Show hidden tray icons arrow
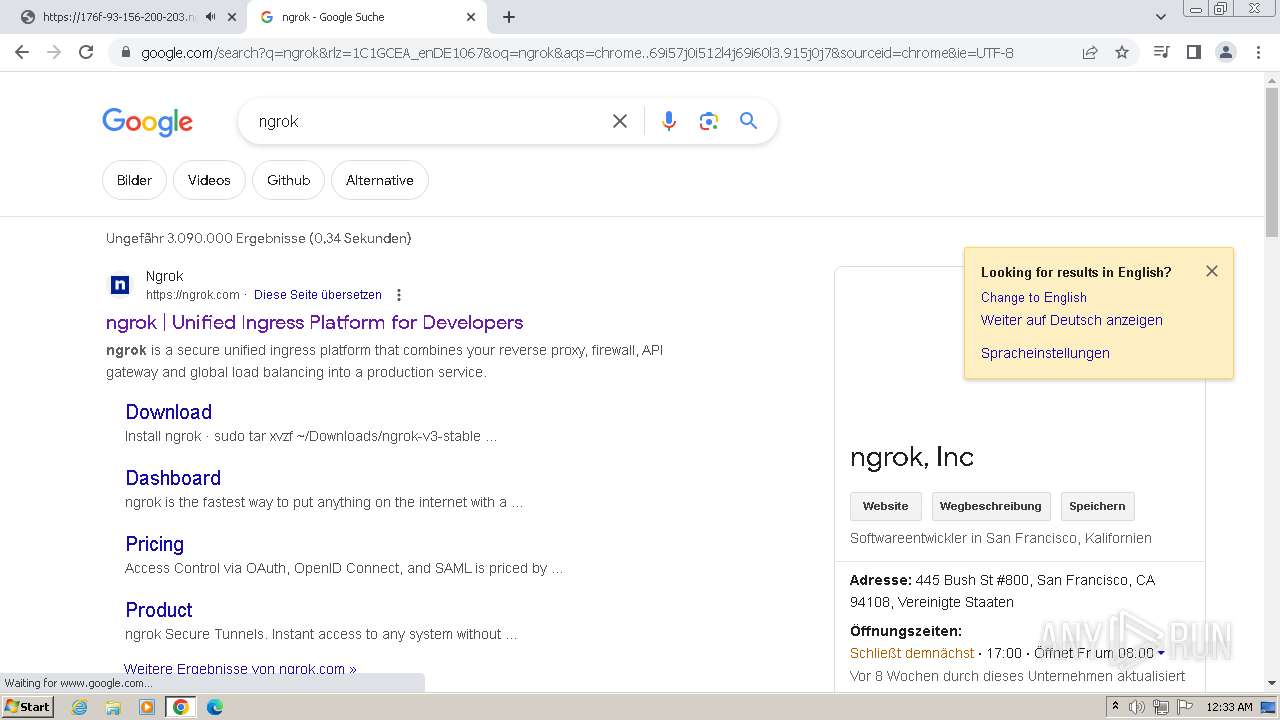 [x=1115, y=707]
